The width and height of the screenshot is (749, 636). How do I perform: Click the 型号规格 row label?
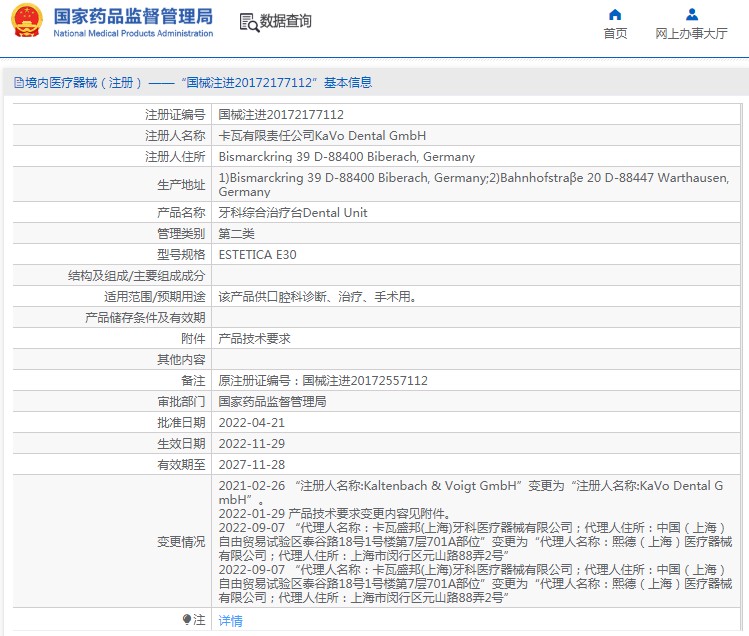coord(181,255)
